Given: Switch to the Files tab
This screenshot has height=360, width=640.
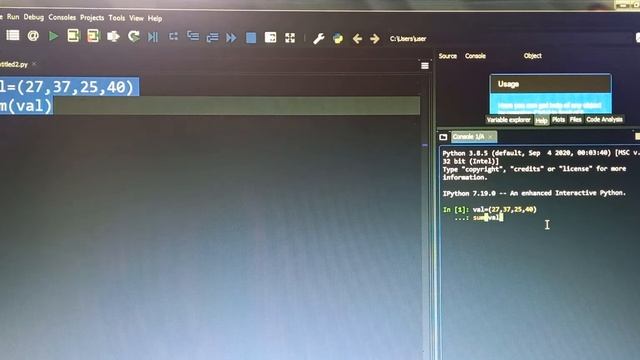Looking at the screenshot, I should tap(576, 120).
